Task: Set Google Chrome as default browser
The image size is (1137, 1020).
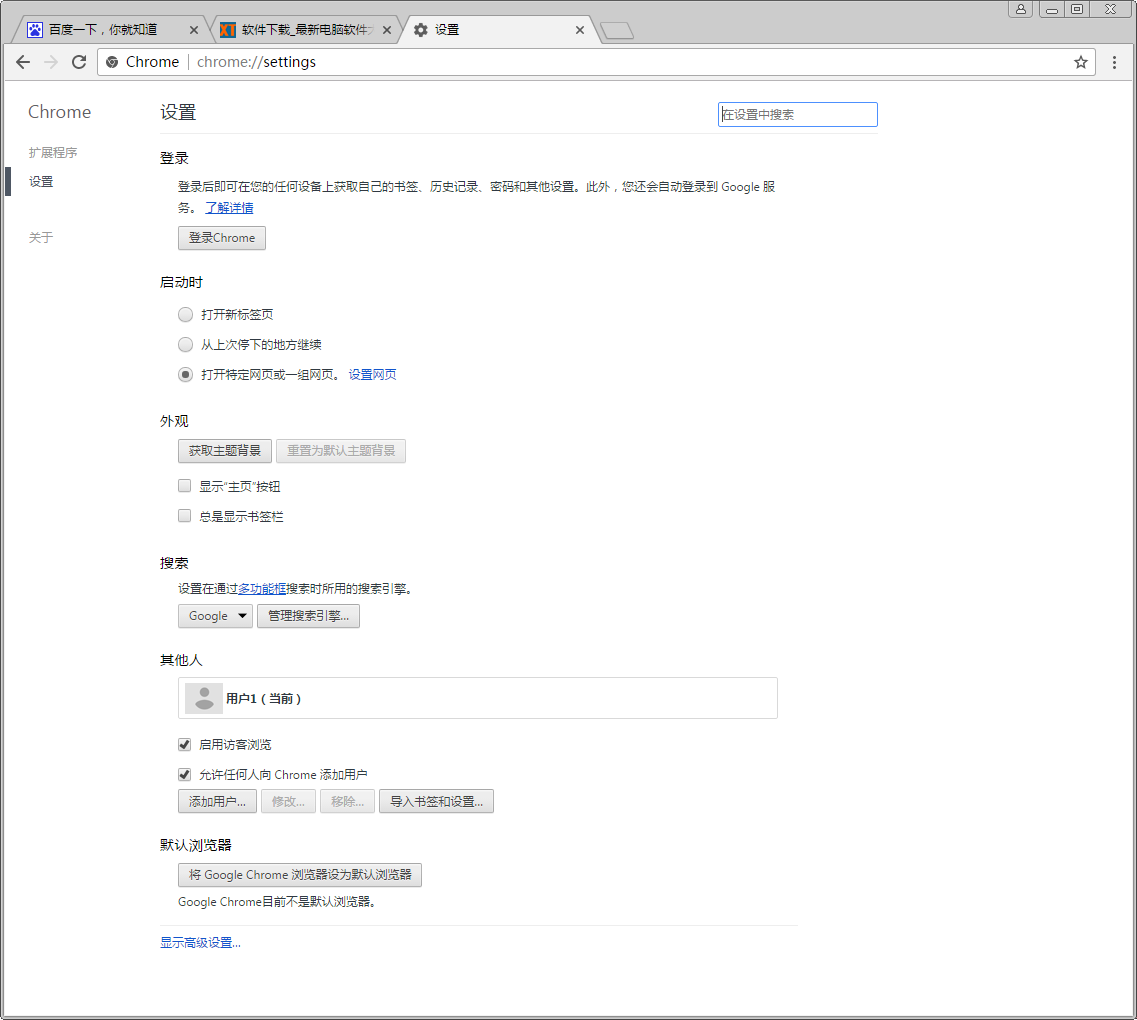Action: pos(300,875)
